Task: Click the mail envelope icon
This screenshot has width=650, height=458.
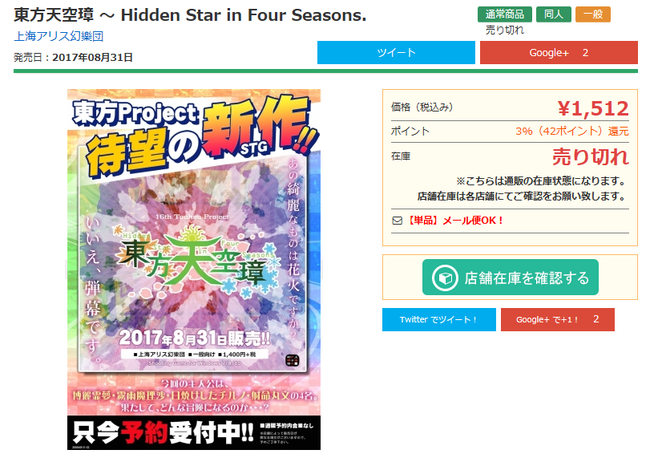Action: tap(397, 221)
